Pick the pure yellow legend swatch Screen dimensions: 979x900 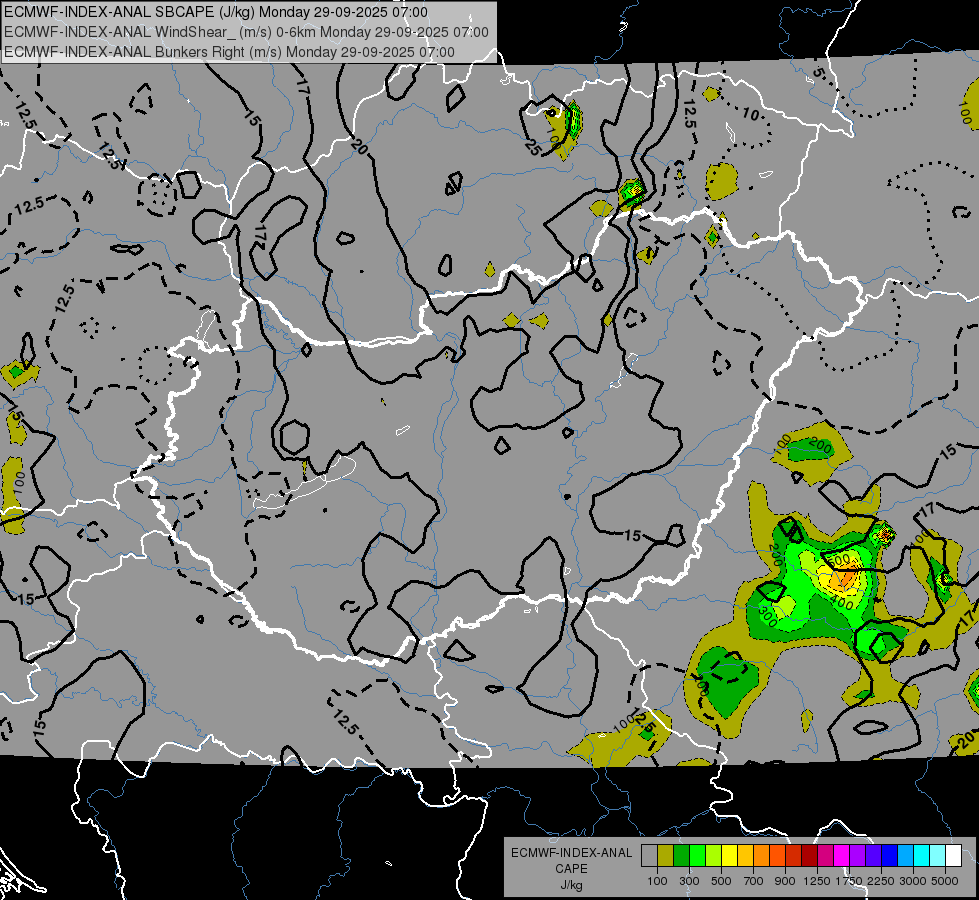tap(729, 856)
